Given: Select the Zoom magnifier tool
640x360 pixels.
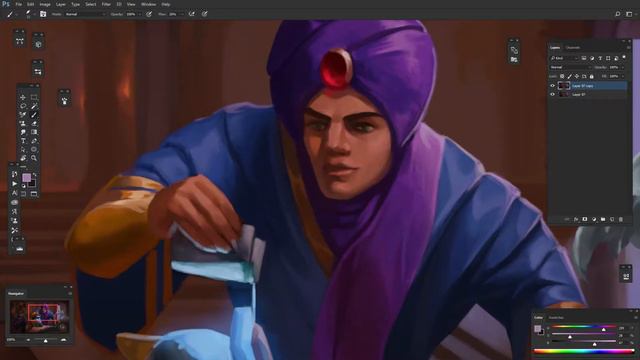Looking at the screenshot, I should click(34, 158).
